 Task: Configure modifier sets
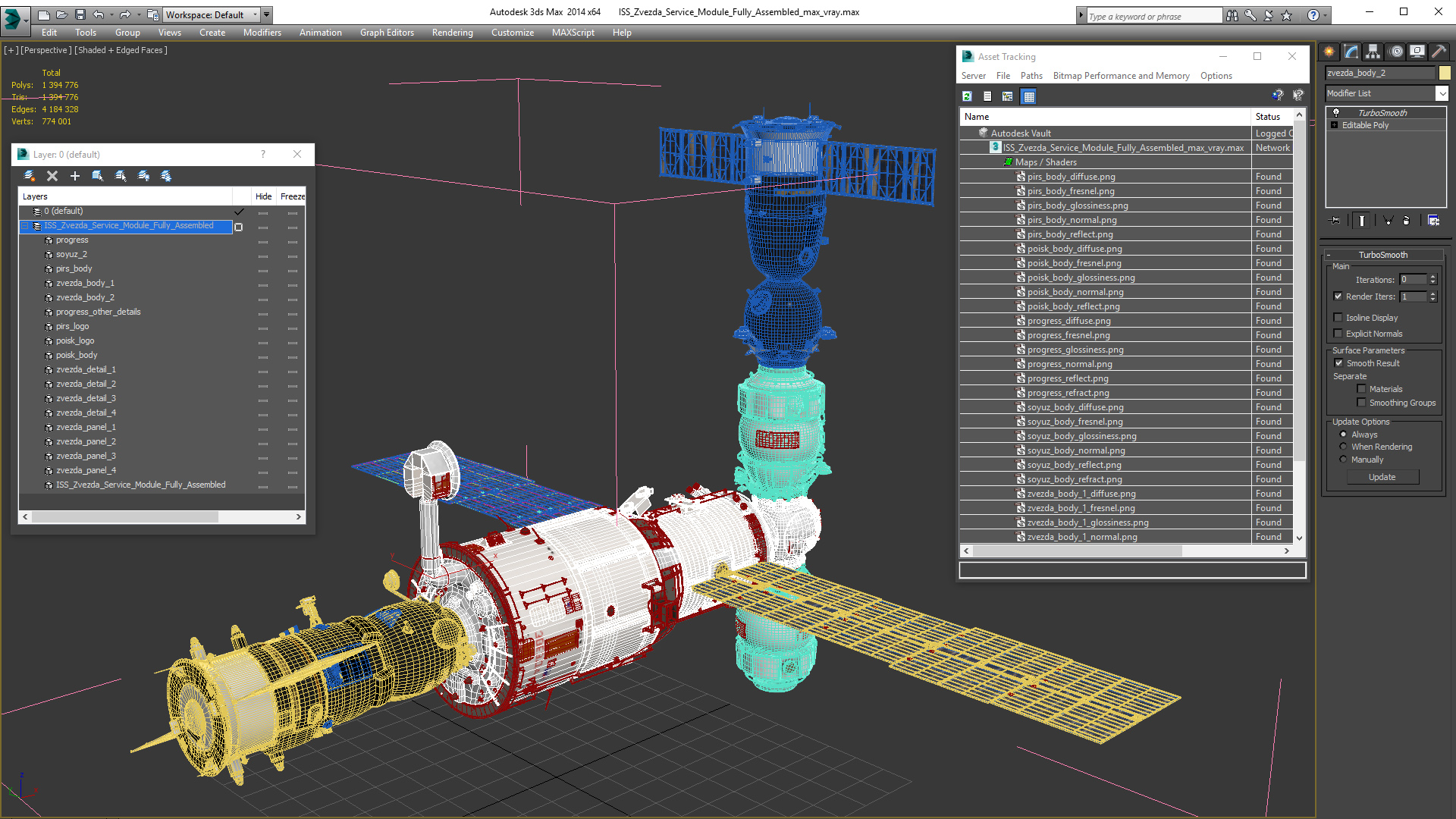click(1433, 221)
